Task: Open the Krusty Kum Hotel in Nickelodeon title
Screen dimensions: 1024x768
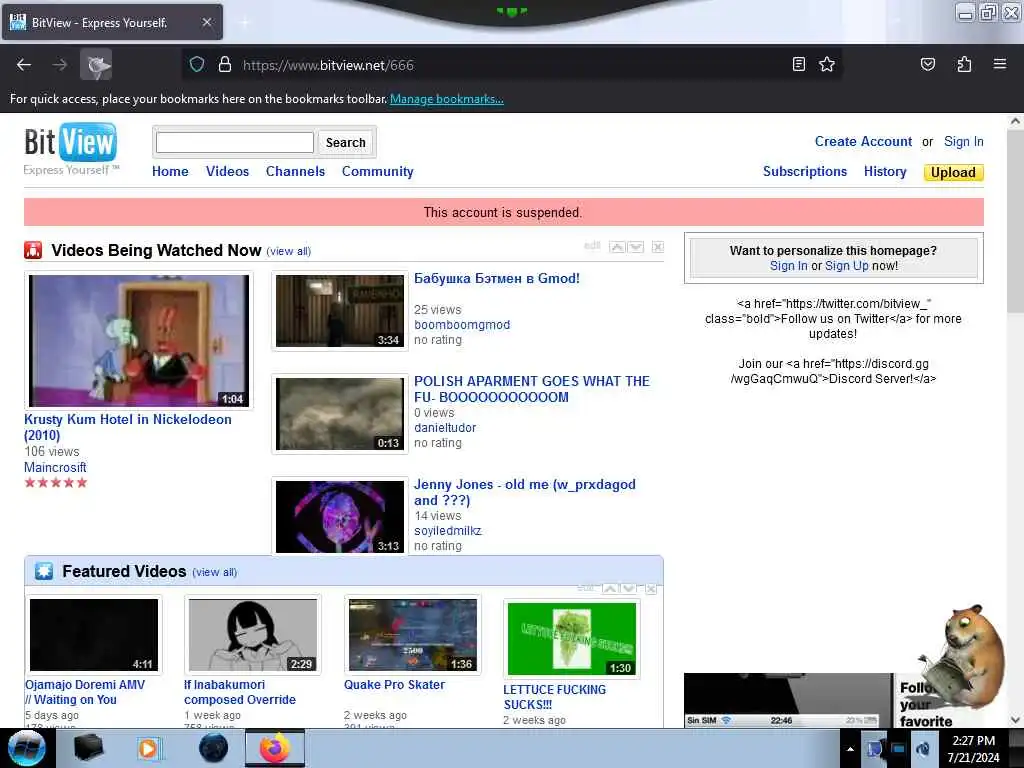Action: (128, 427)
